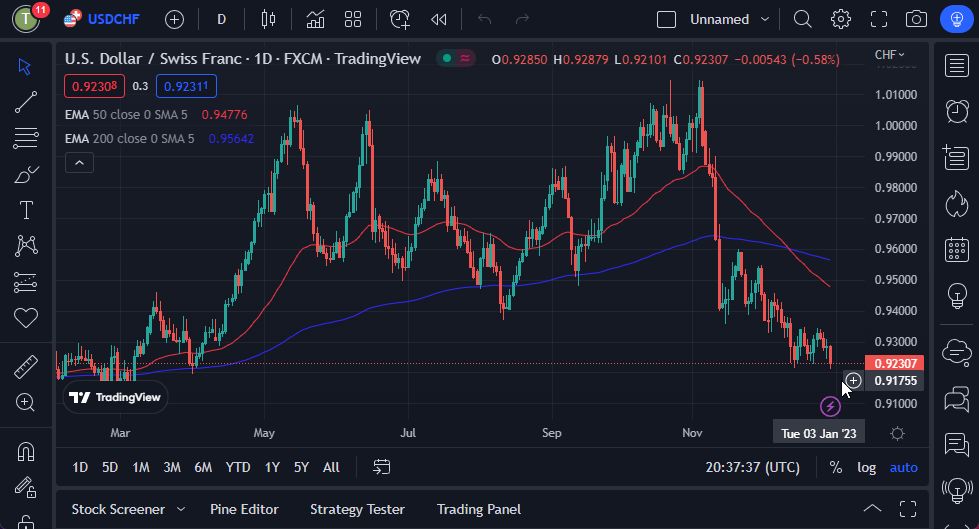The height and width of the screenshot is (529, 979).
Task: Open the alerts clock icon in sidebar
Action: pyautogui.click(x=957, y=110)
